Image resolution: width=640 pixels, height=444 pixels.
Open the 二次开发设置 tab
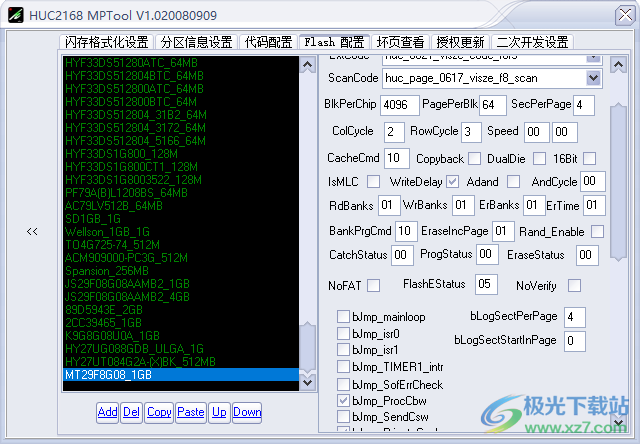point(532,42)
